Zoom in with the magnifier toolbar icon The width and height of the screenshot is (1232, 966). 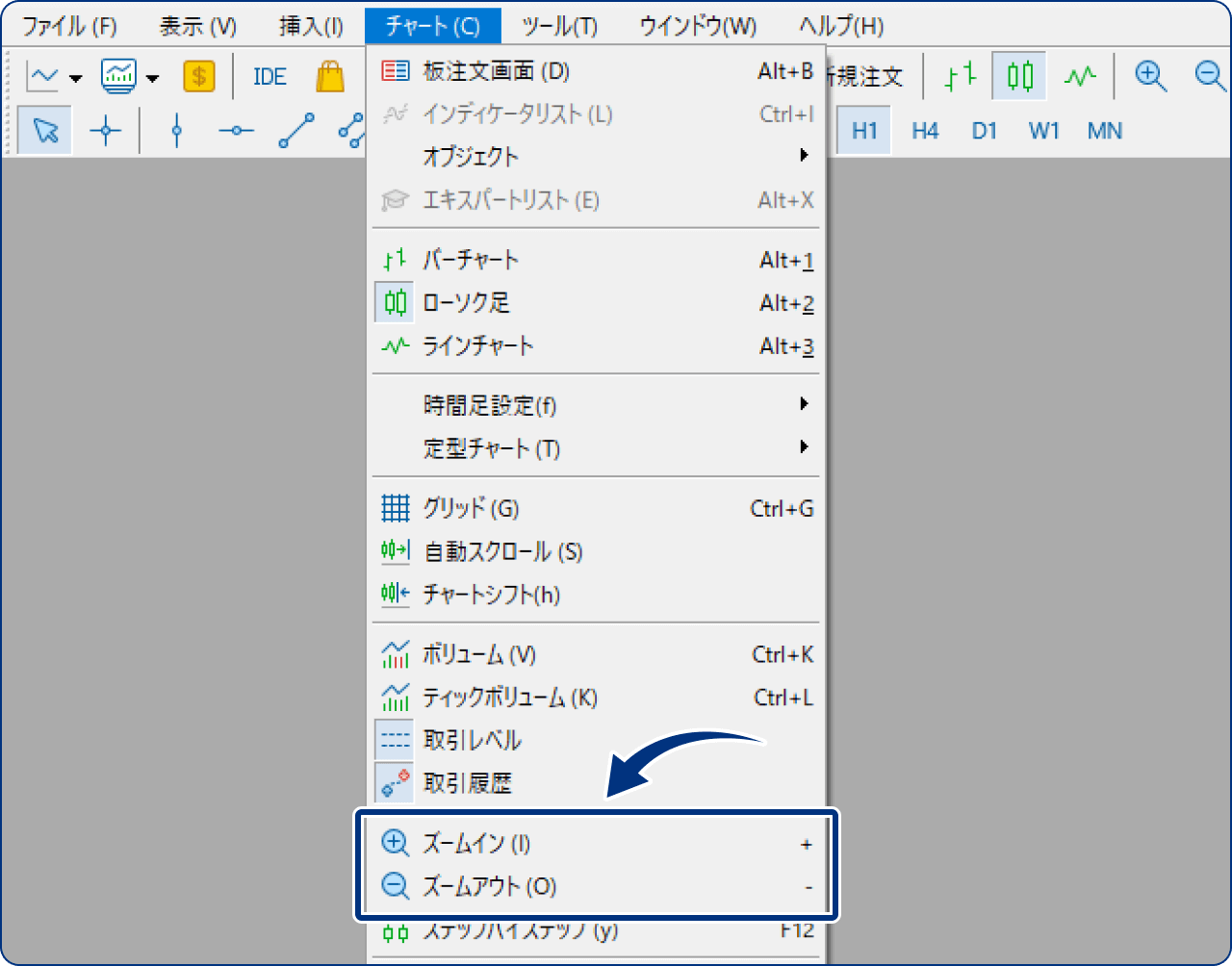tap(1151, 75)
